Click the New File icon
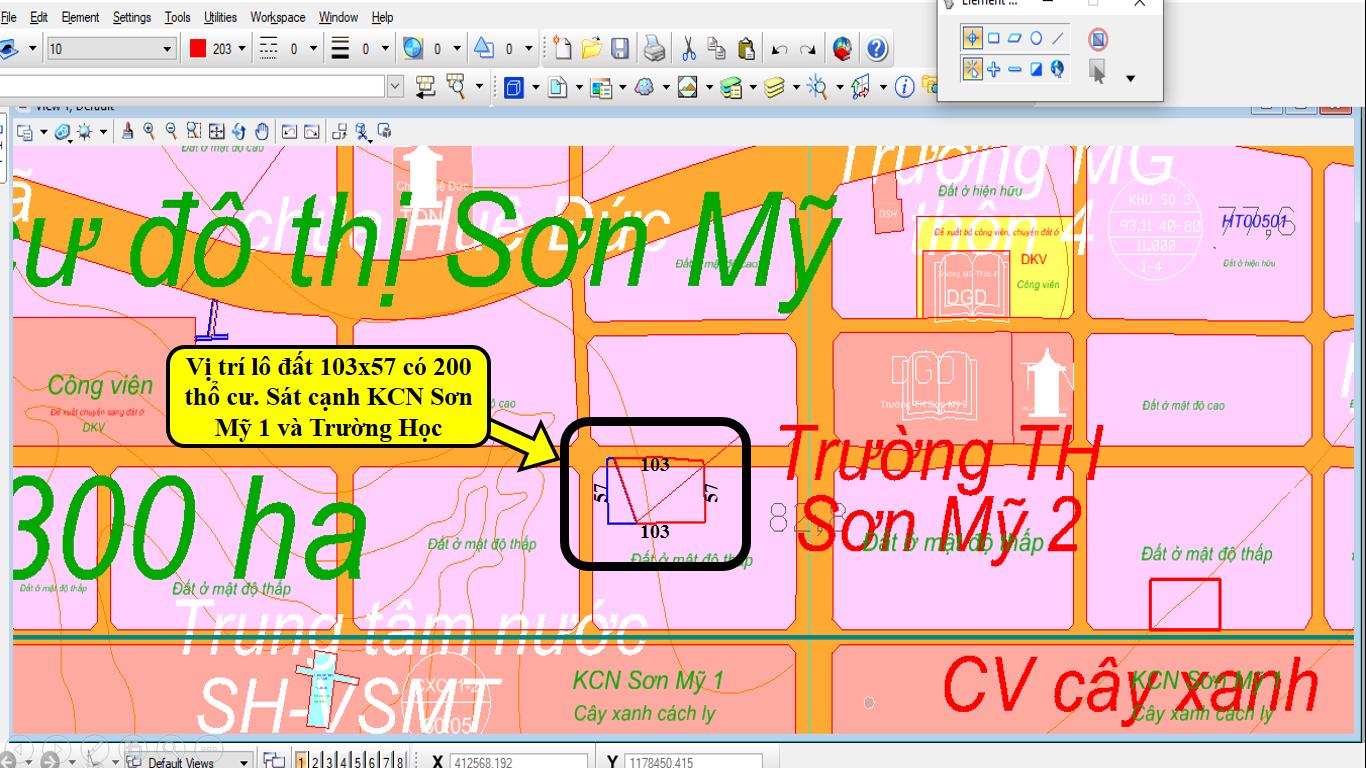1366x768 pixels. click(x=563, y=48)
